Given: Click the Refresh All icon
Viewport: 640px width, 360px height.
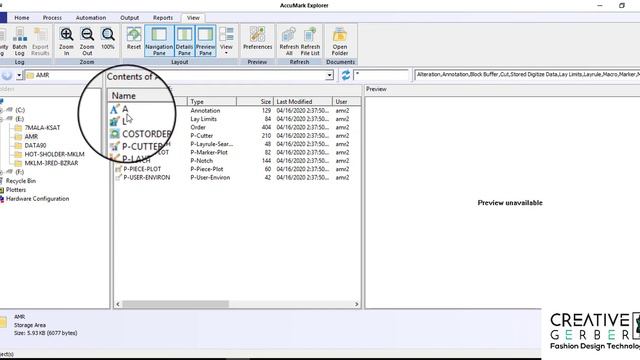Looking at the screenshot, I should (x=289, y=35).
